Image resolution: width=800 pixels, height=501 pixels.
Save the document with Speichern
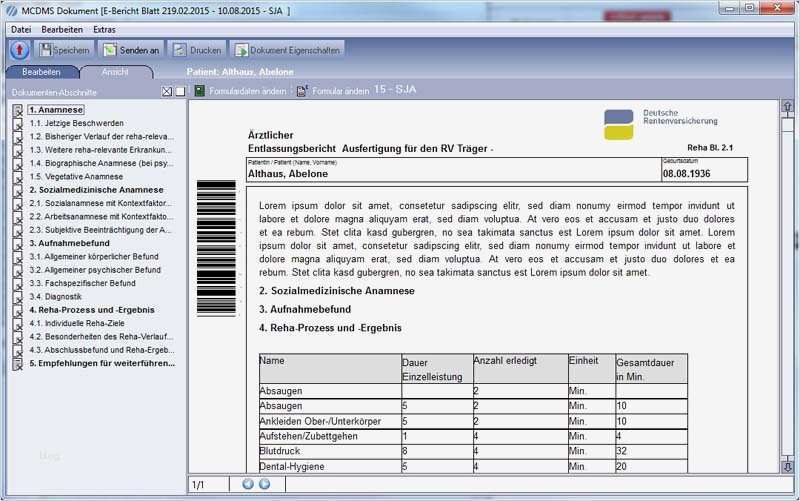tap(64, 49)
